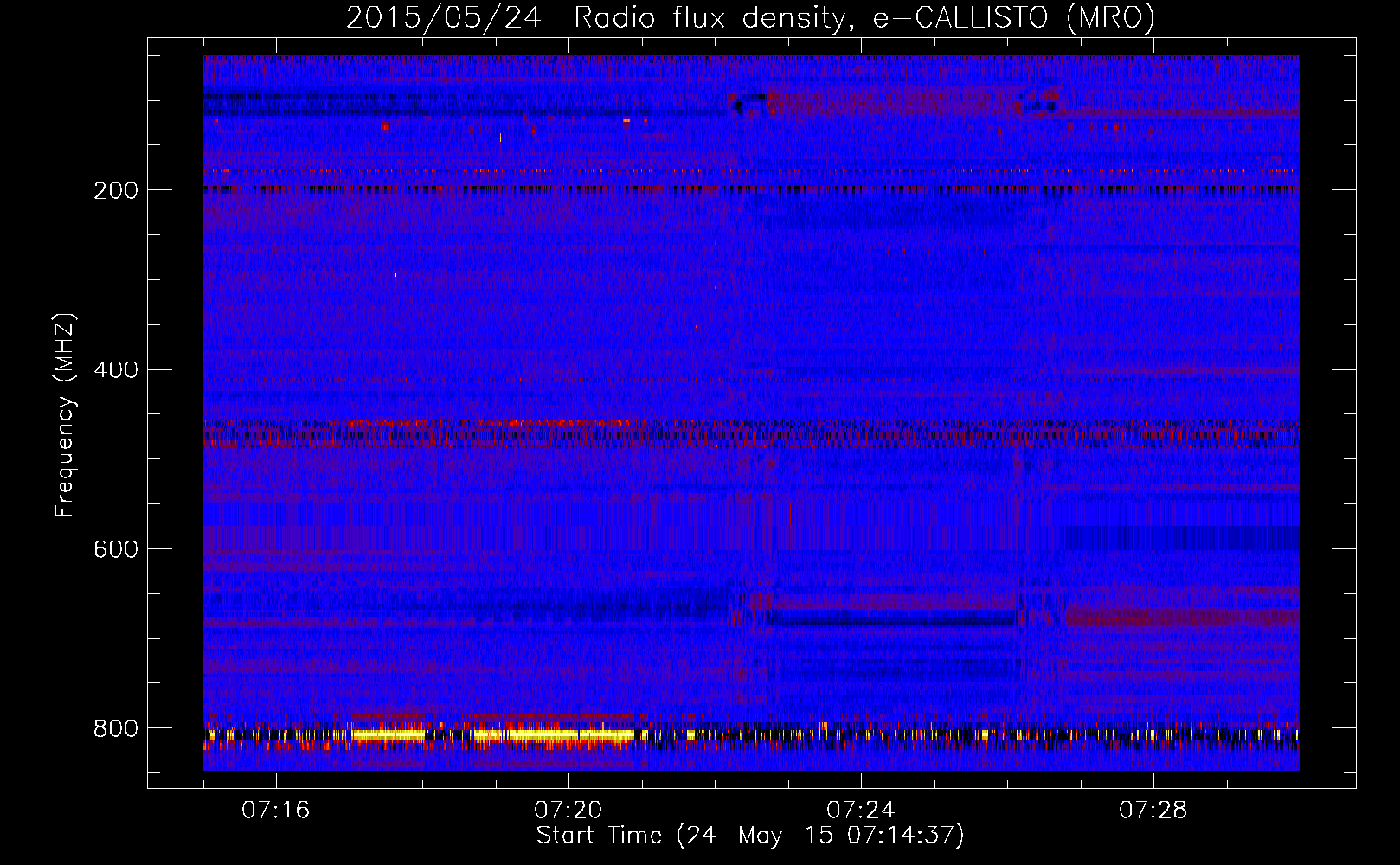Click the 07:16 time tick label
Screen dimensions: 1400x865
pos(276,810)
